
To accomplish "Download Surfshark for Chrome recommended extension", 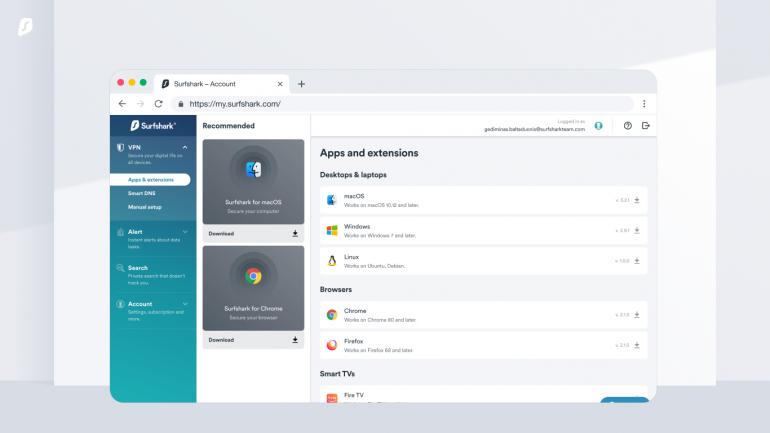I will pyautogui.click(x=253, y=340).
